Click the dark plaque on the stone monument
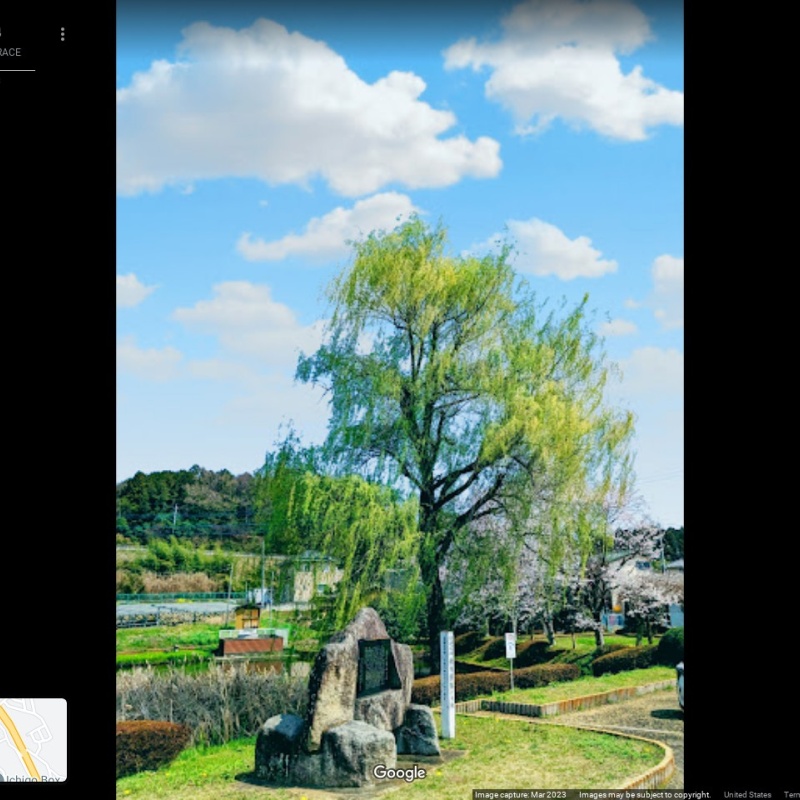The height and width of the screenshot is (800, 800). [x=374, y=667]
